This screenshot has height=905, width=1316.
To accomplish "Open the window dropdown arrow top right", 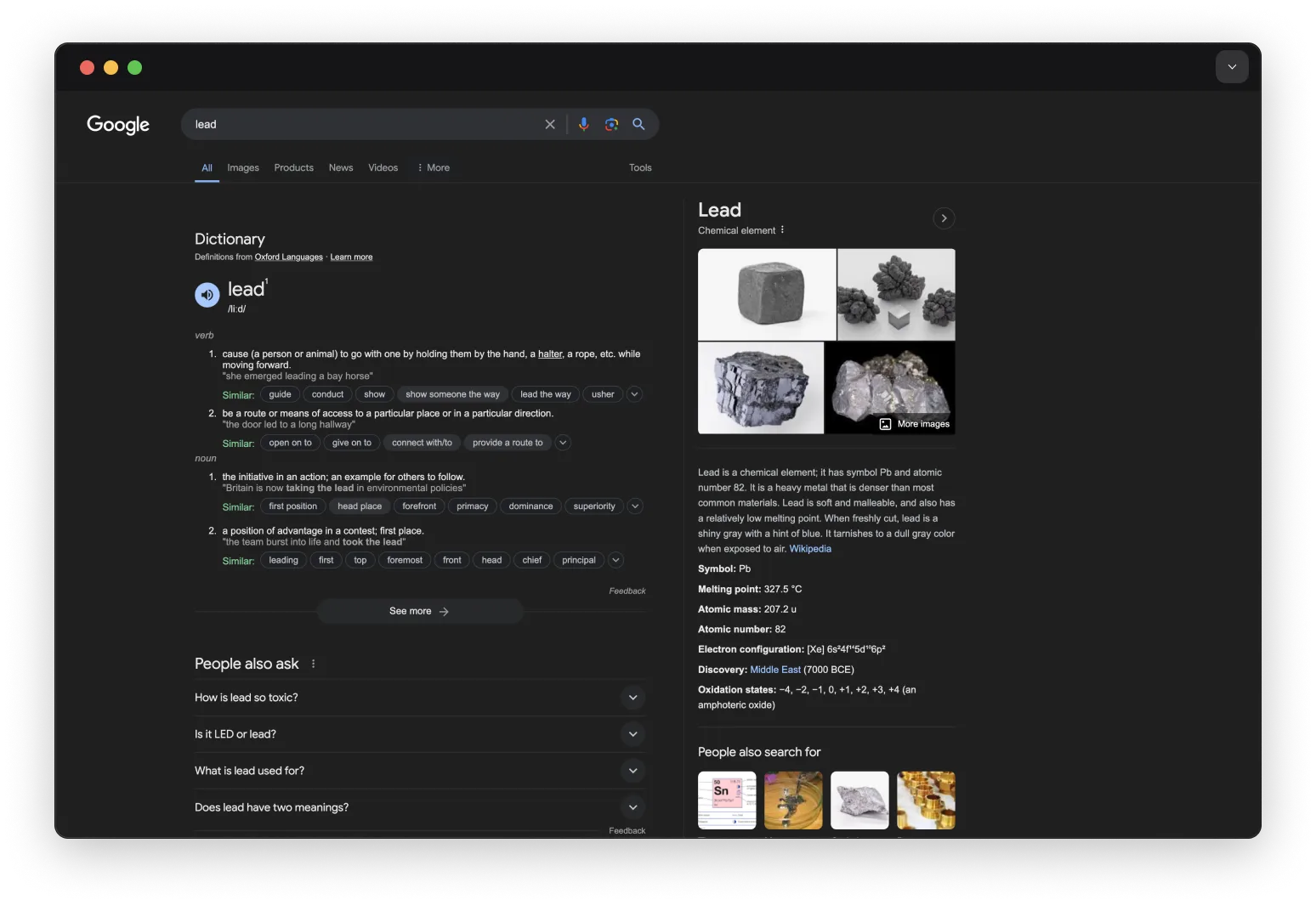I will pos(1232,66).
